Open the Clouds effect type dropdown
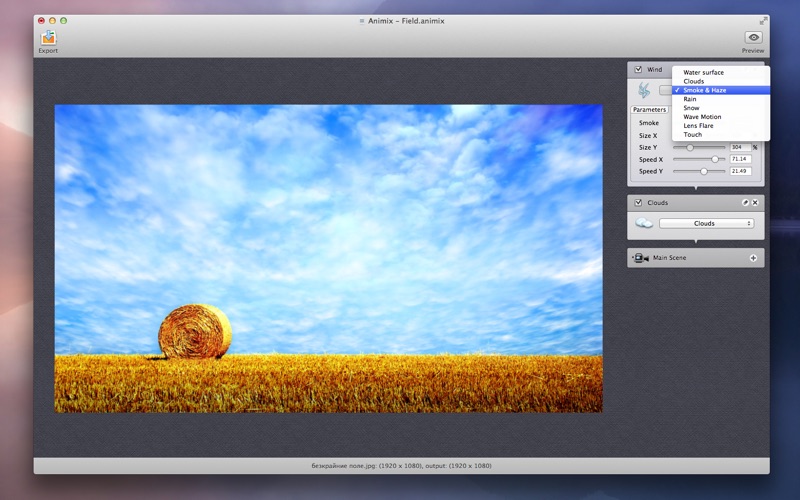Image resolution: width=800 pixels, height=500 pixels. (707, 223)
